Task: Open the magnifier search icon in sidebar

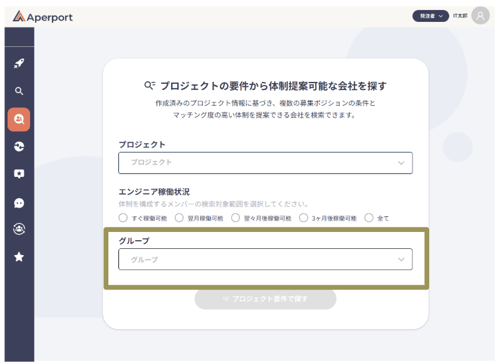Action: pyautogui.click(x=19, y=91)
